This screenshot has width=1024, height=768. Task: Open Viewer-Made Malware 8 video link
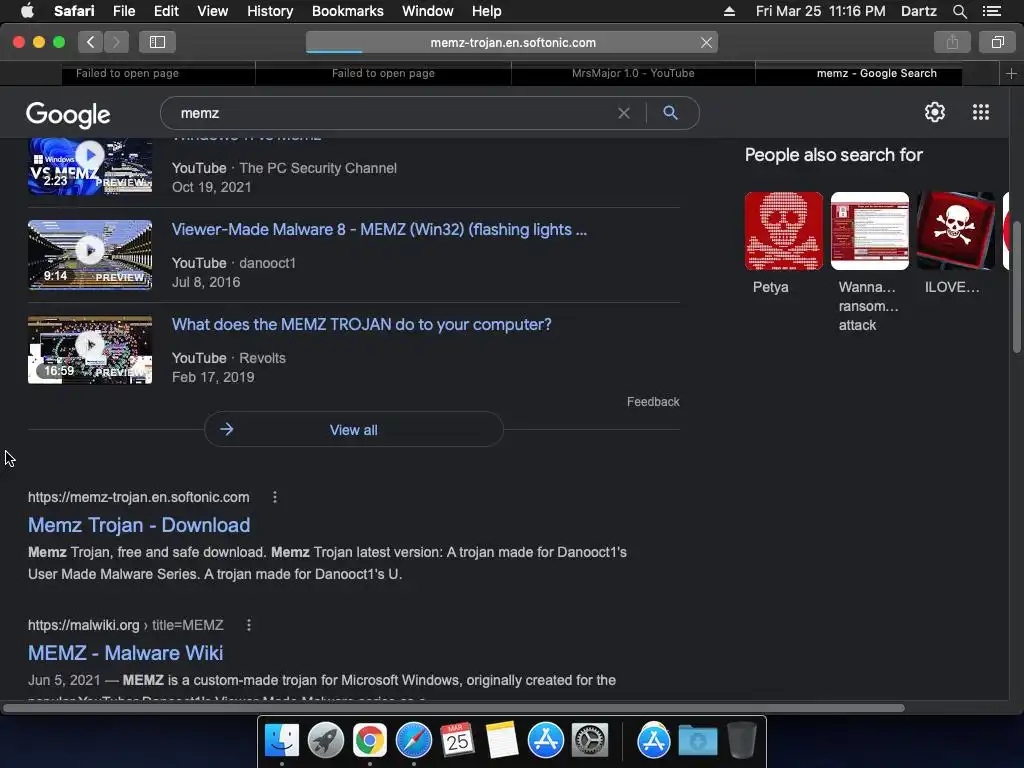379,230
